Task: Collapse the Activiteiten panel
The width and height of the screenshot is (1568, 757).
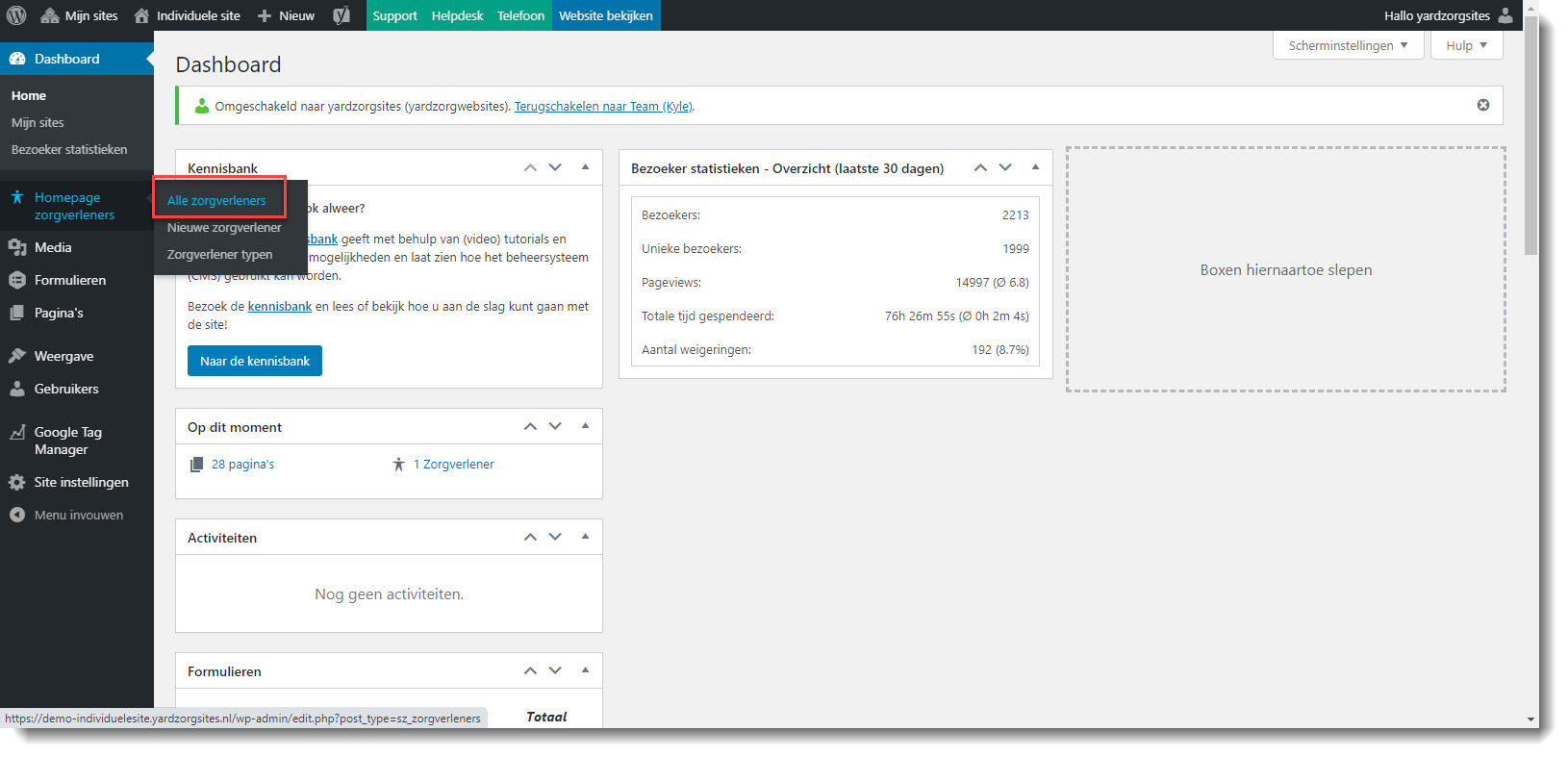Action: click(585, 537)
